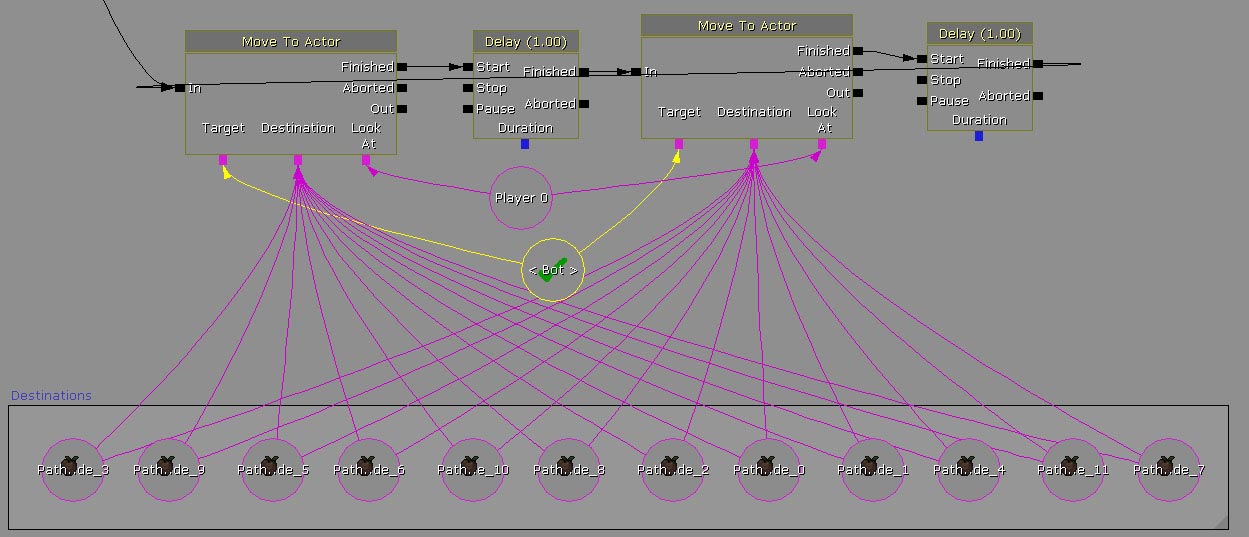Grab the Destinations comment box resize corner
This screenshot has height=537, width=1249.
tap(1221, 523)
